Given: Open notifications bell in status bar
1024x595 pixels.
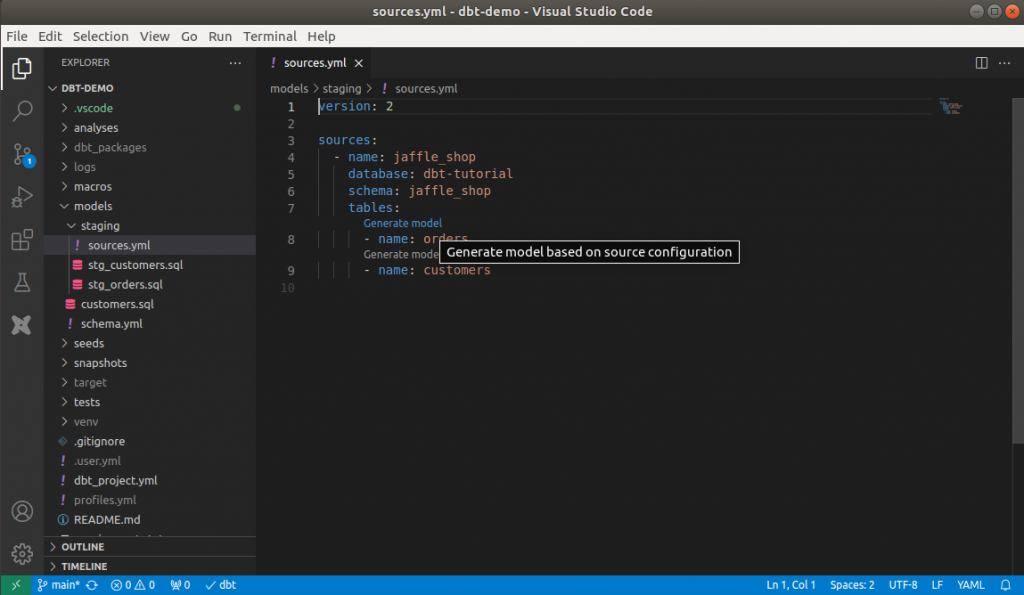Looking at the screenshot, I should 1005,585.
